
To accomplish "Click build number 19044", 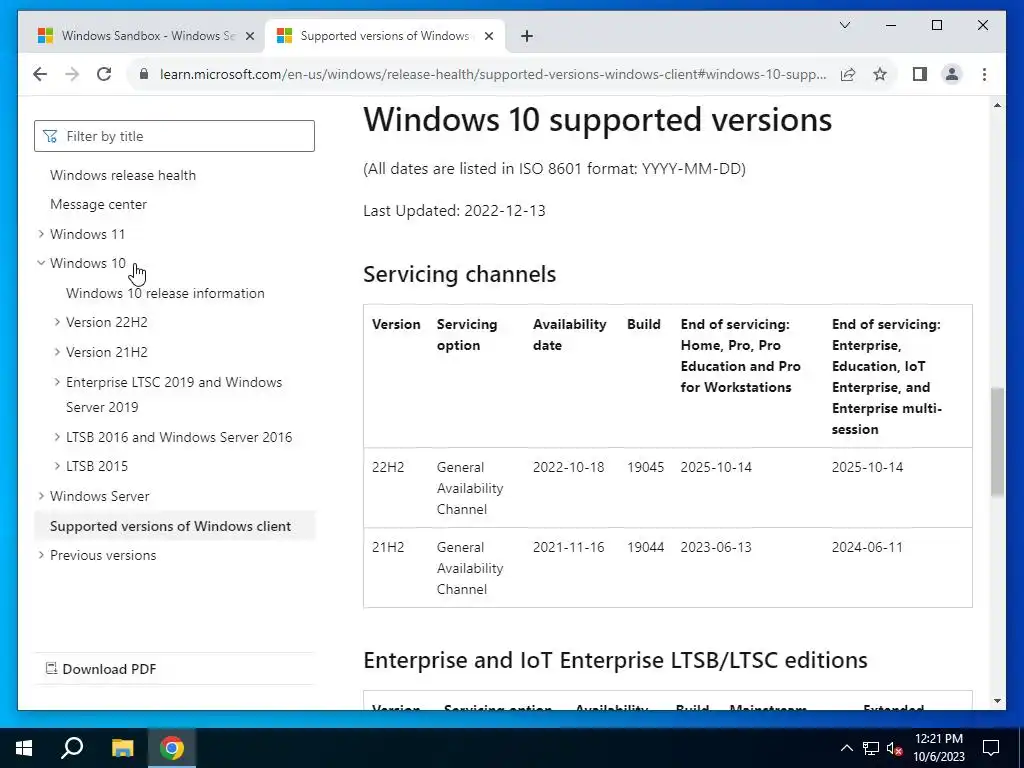I will pyautogui.click(x=645, y=547).
